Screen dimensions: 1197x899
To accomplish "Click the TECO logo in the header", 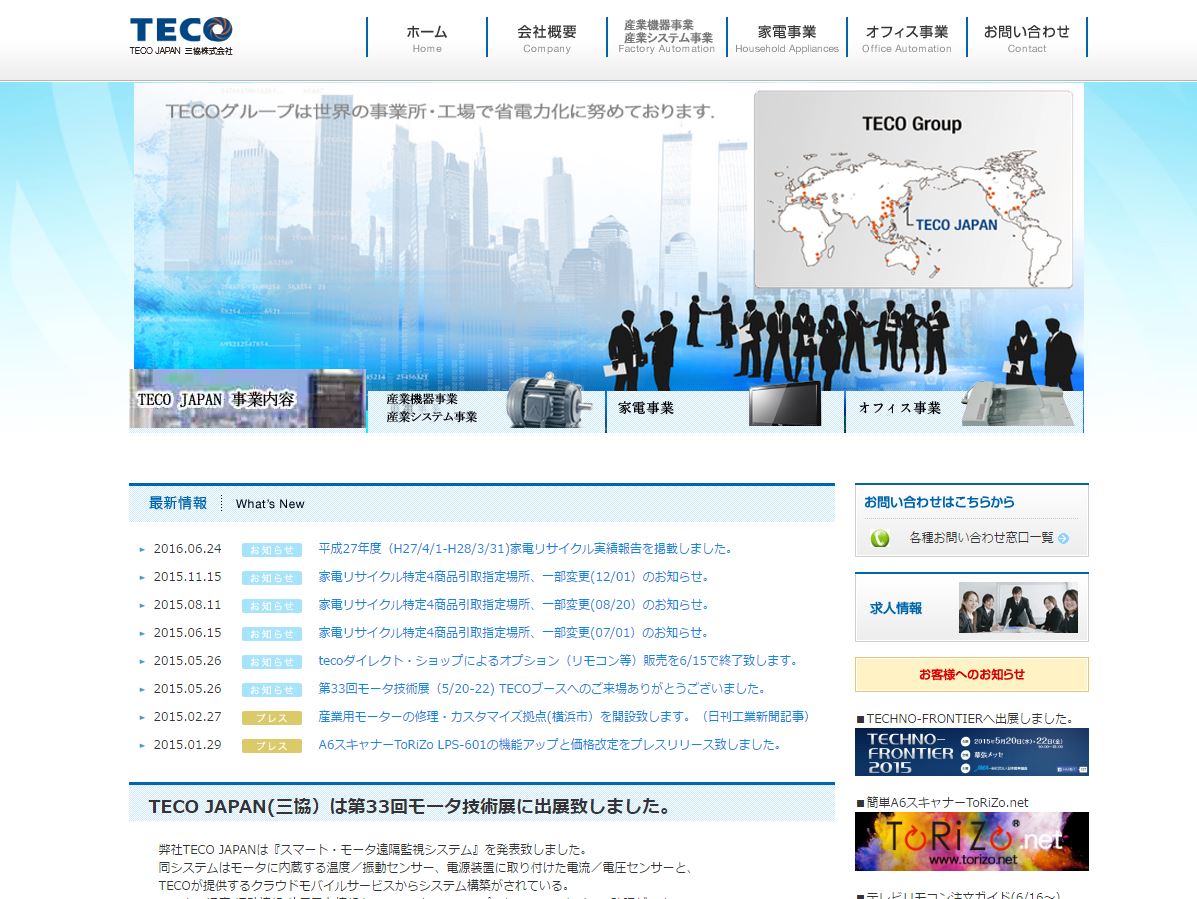I will (x=181, y=37).
